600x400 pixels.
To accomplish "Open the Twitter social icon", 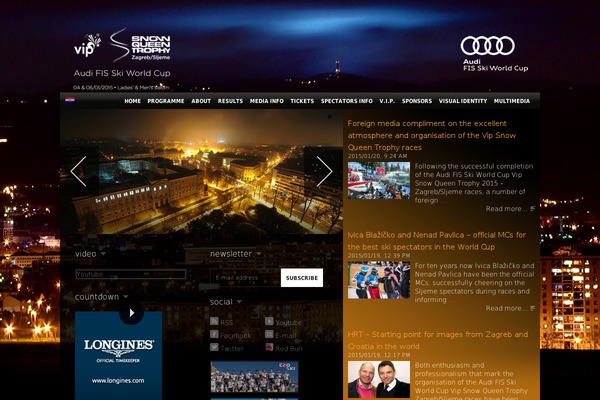I will click(x=214, y=347).
